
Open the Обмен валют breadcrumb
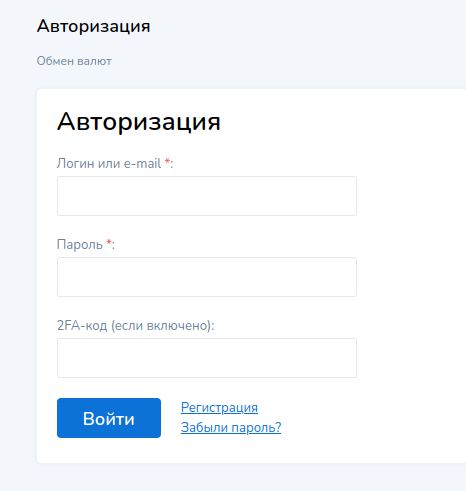click(74, 61)
